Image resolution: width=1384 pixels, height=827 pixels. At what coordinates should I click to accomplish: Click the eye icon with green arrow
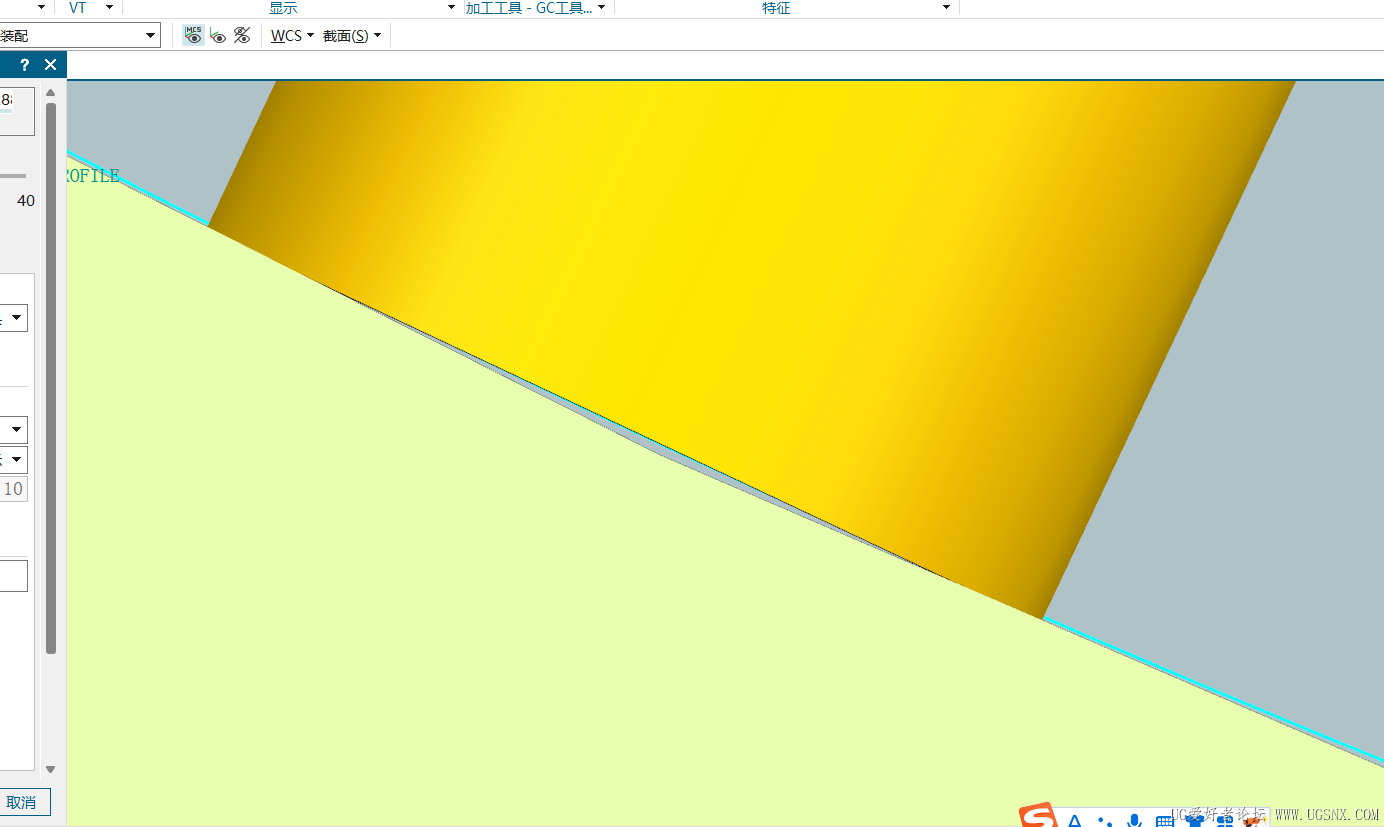(218, 36)
